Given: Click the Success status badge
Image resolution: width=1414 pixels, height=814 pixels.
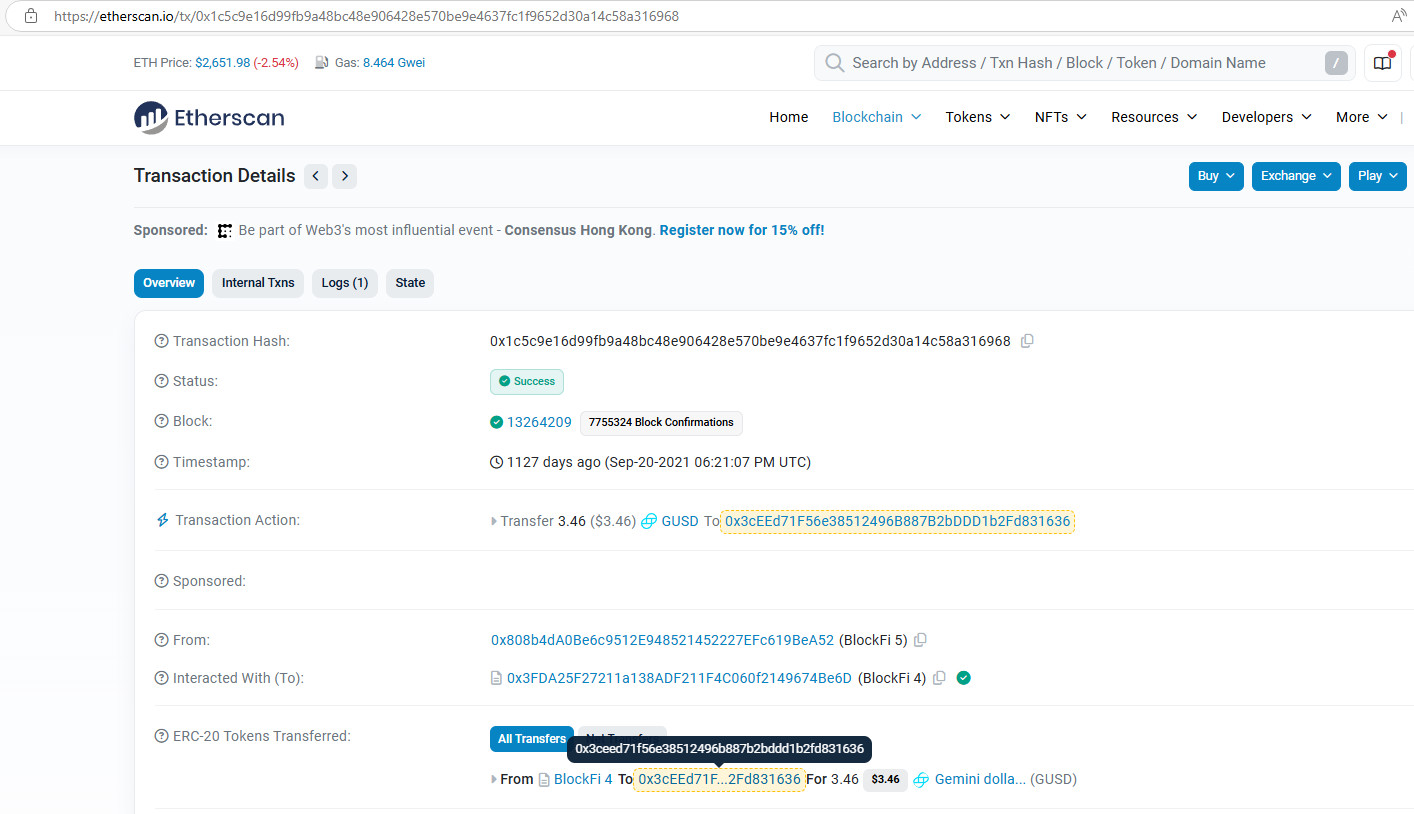Looking at the screenshot, I should coord(527,381).
